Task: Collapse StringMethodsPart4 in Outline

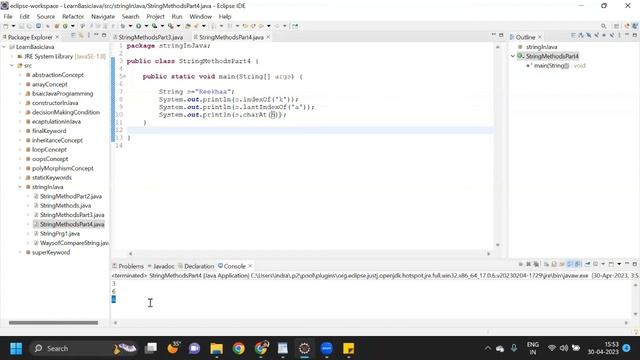Action: tap(513, 56)
